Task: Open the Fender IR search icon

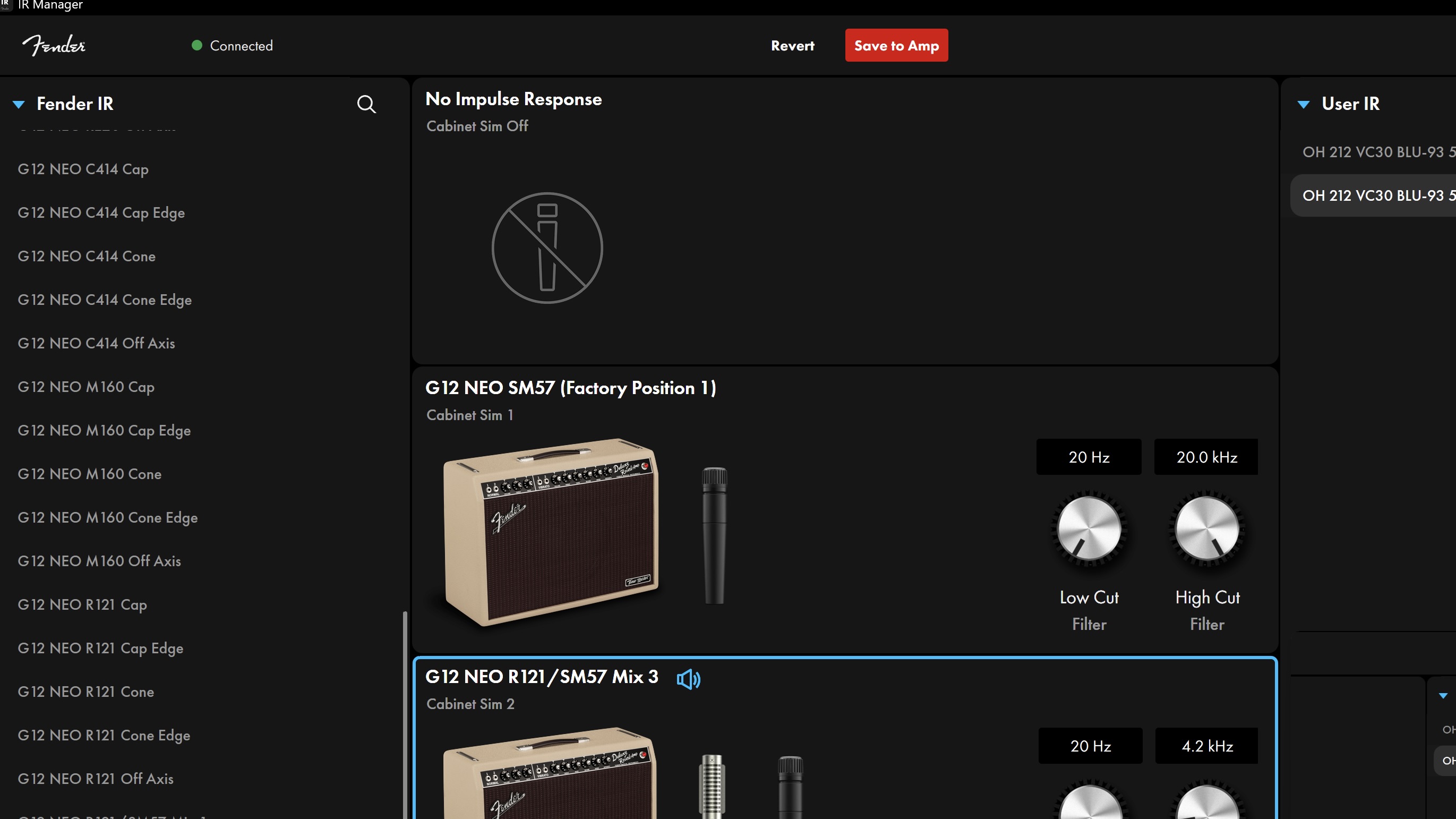Action: [x=366, y=104]
